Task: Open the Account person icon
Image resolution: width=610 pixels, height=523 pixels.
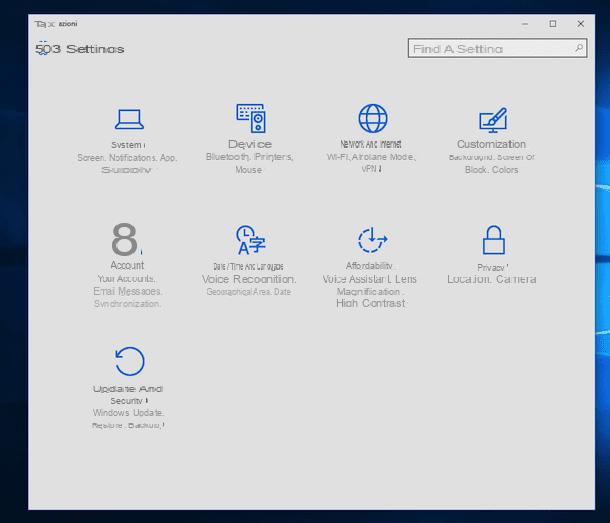Action: pos(126,239)
